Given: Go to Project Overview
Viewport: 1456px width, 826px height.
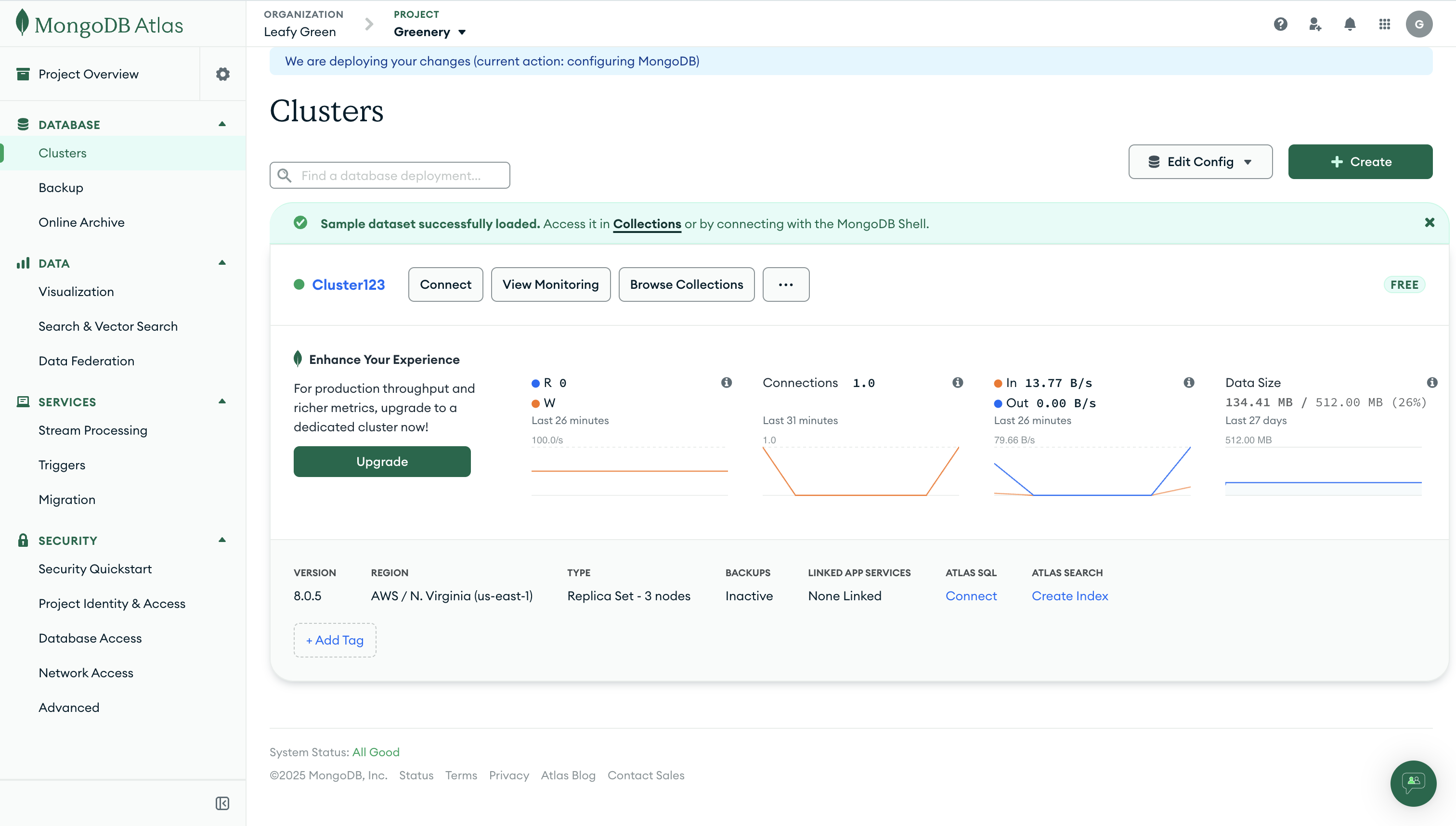Looking at the screenshot, I should coord(89,74).
